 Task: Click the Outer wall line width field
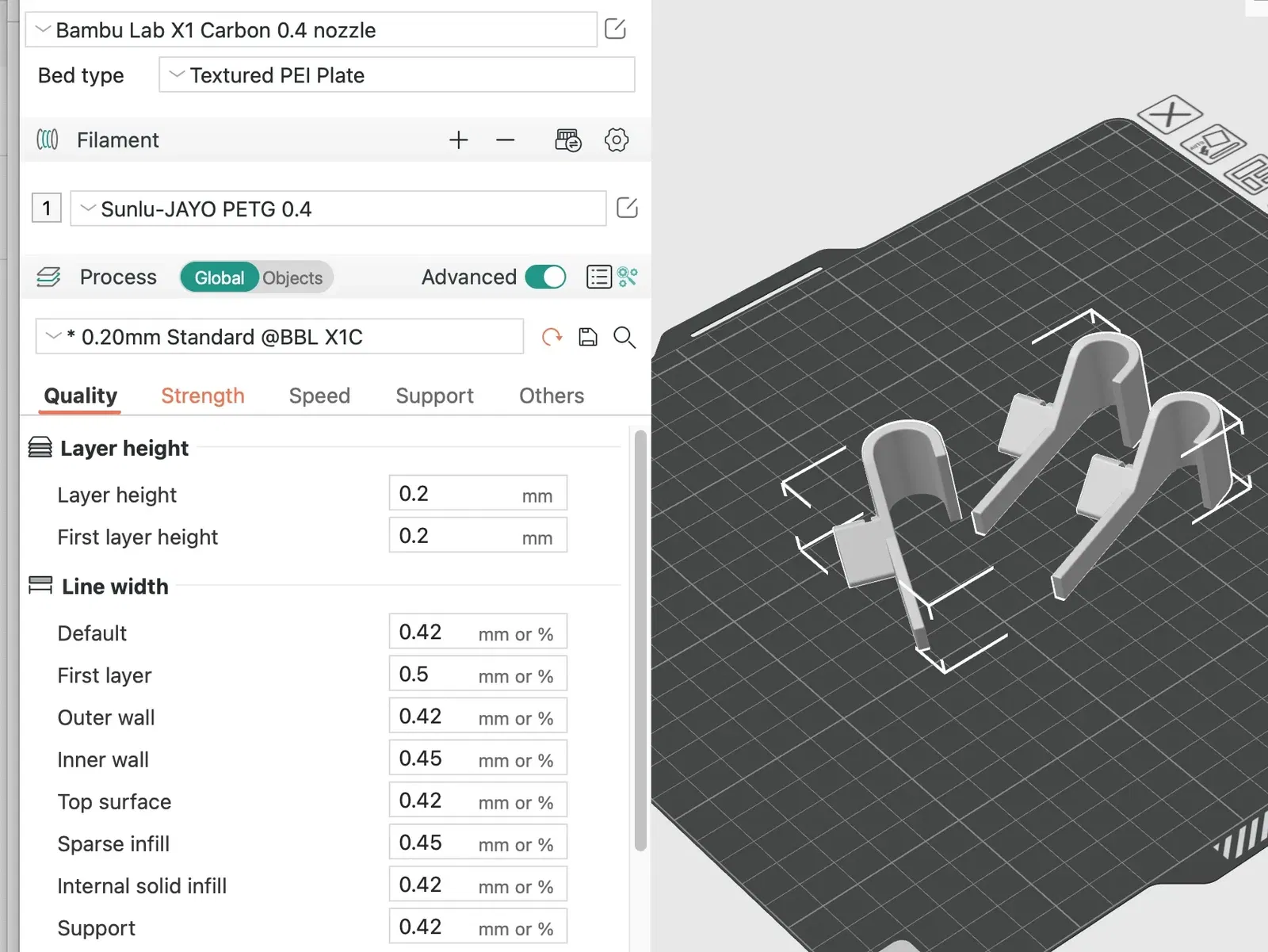point(478,716)
